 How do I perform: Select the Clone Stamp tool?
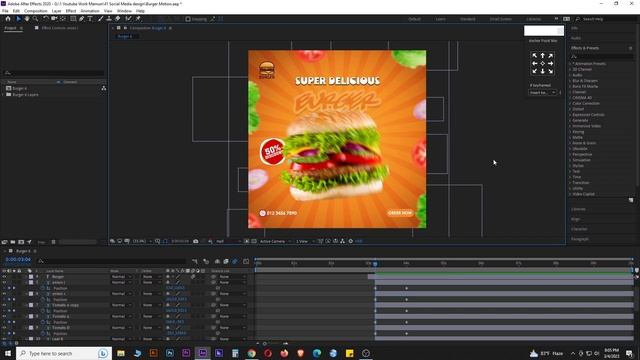109,19
